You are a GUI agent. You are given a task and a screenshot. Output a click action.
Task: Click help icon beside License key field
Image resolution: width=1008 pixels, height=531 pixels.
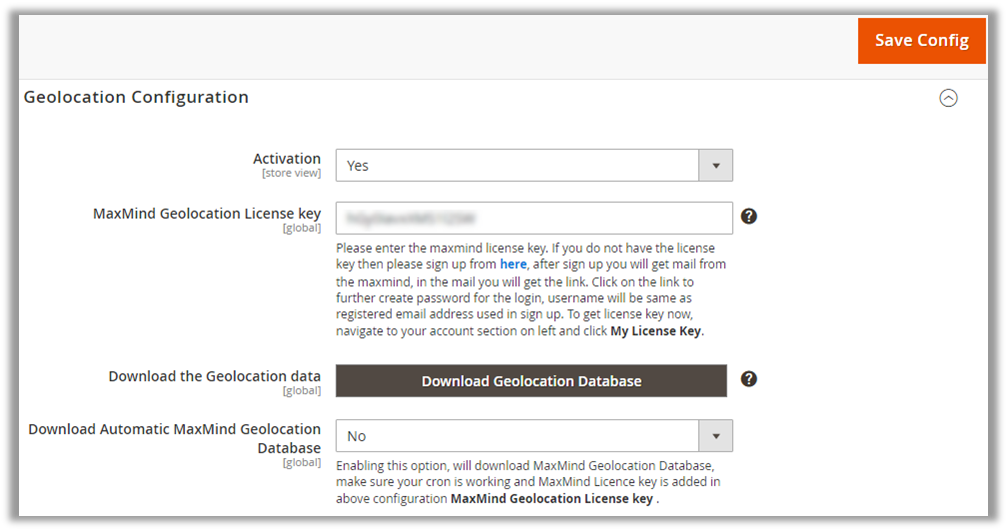pyautogui.click(x=748, y=215)
